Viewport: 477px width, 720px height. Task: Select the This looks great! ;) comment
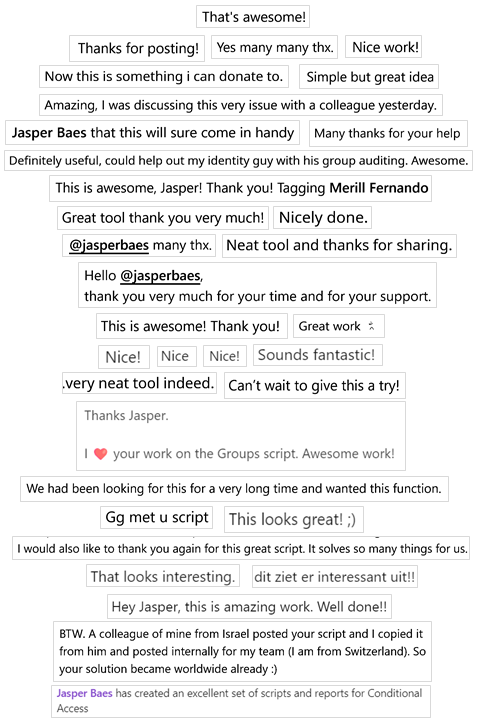[294, 519]
